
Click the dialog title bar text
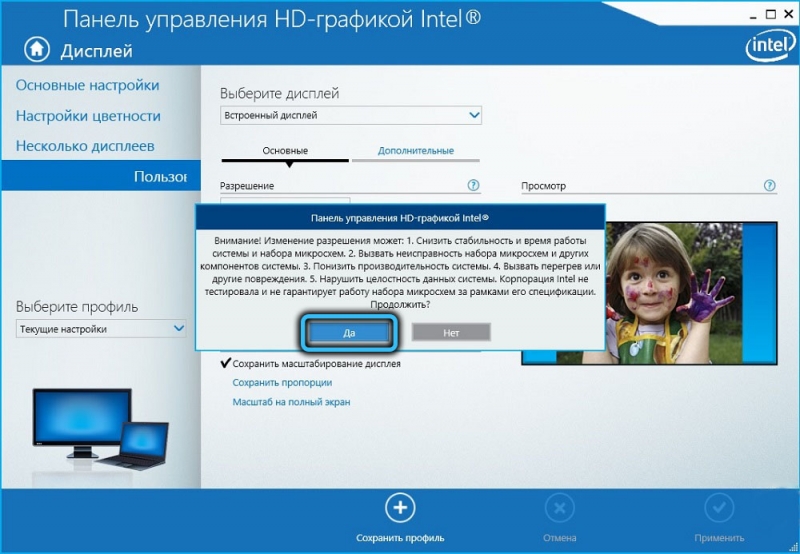tap(400, 218)
